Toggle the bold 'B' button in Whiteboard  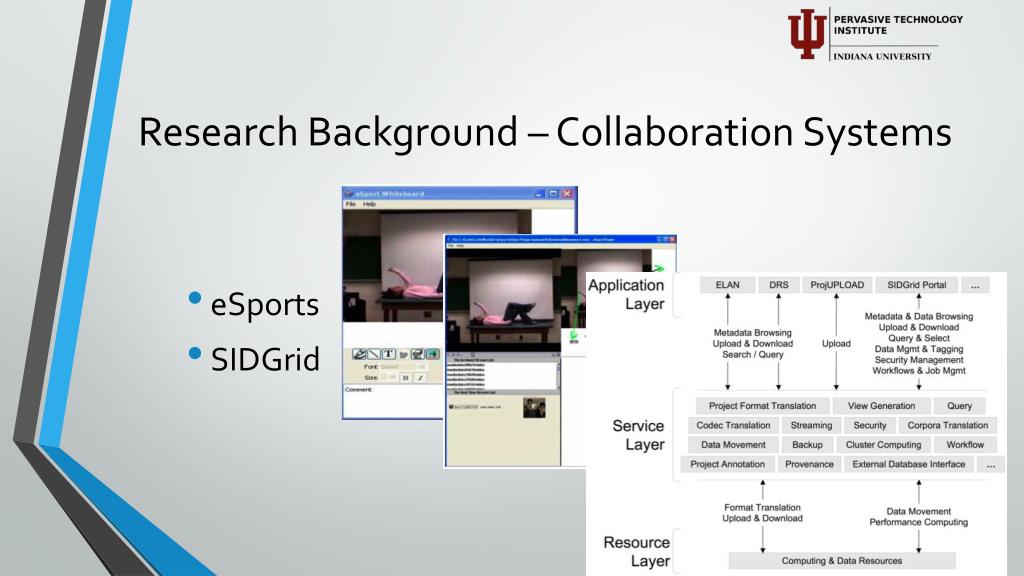(x=406, y=377)
